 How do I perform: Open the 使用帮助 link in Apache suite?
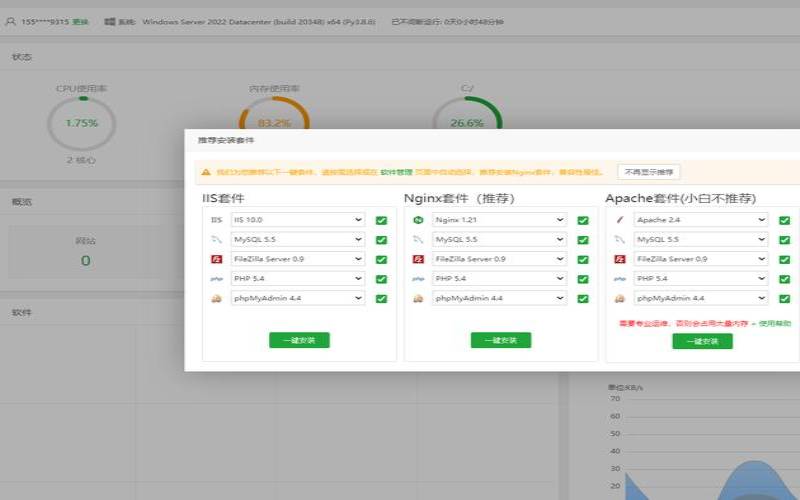pyautogui.click(x=775, y=323)
